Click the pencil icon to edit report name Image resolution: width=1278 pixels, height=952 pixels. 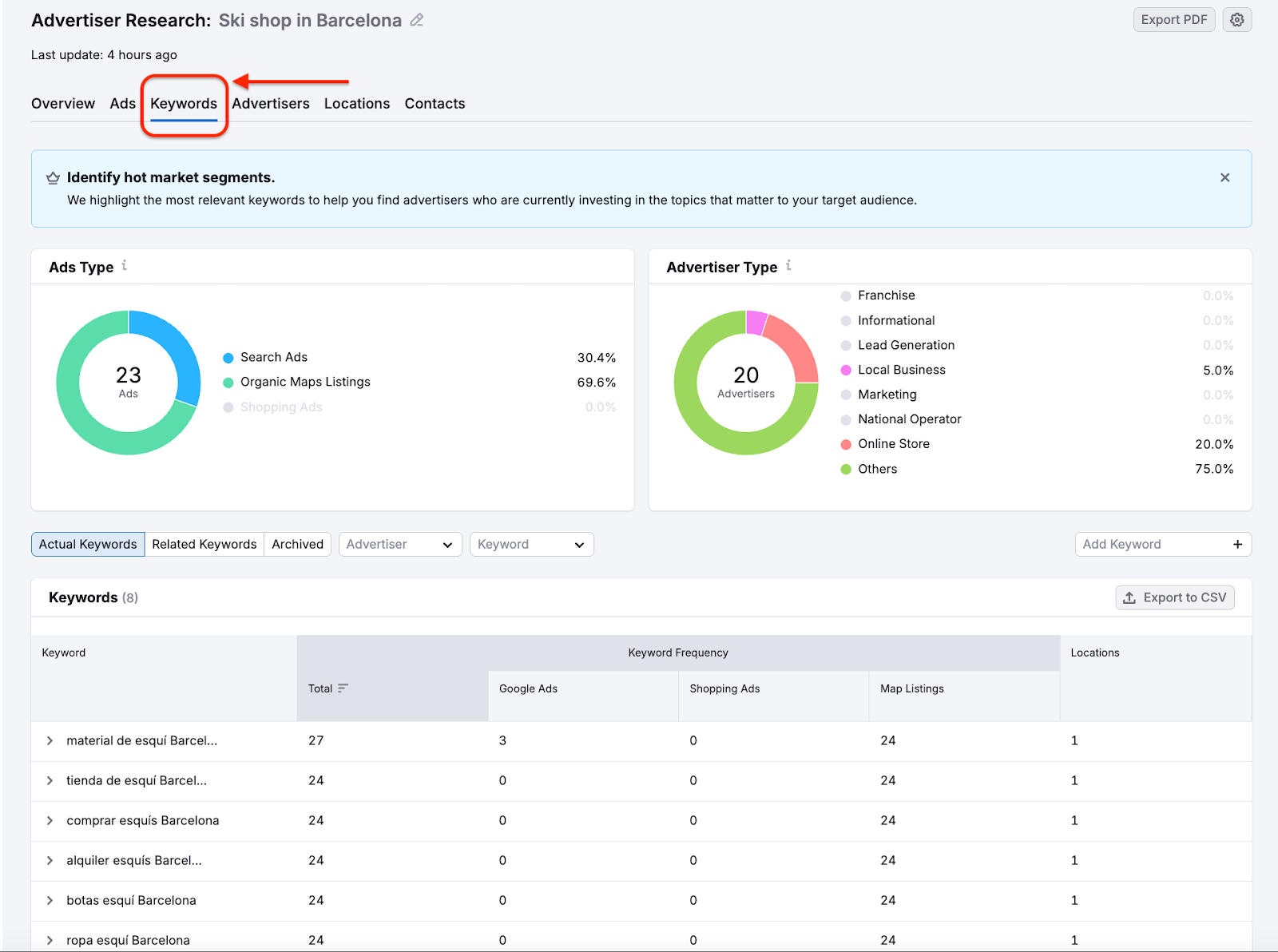coord(416,20)
